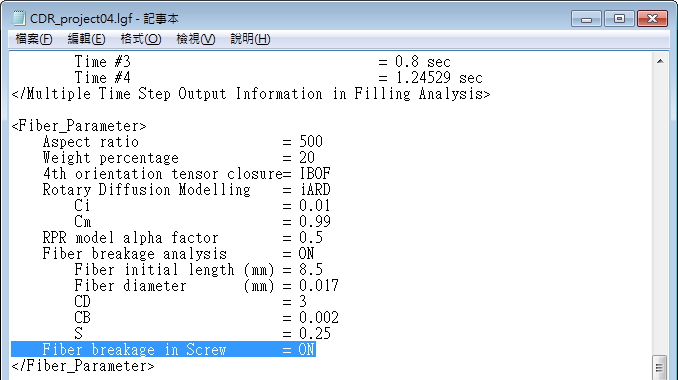Click the vertical scrollbar thumb grip
Viewport: 678px width, 380px height.
tap(660, 367)
